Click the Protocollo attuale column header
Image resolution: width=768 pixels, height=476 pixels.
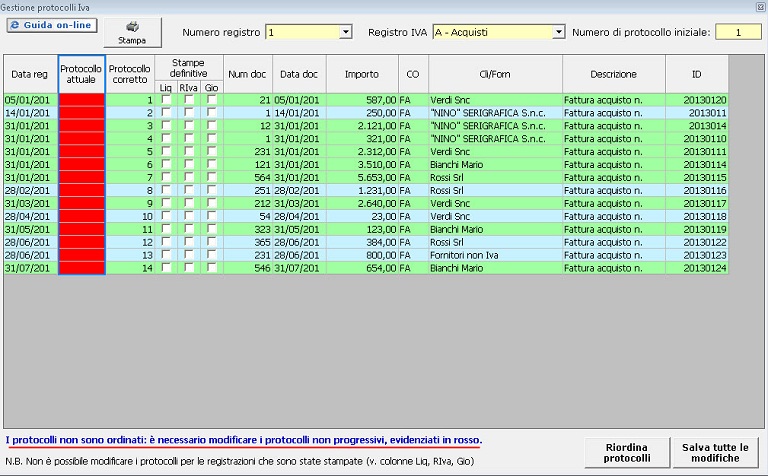coord(81,74)
